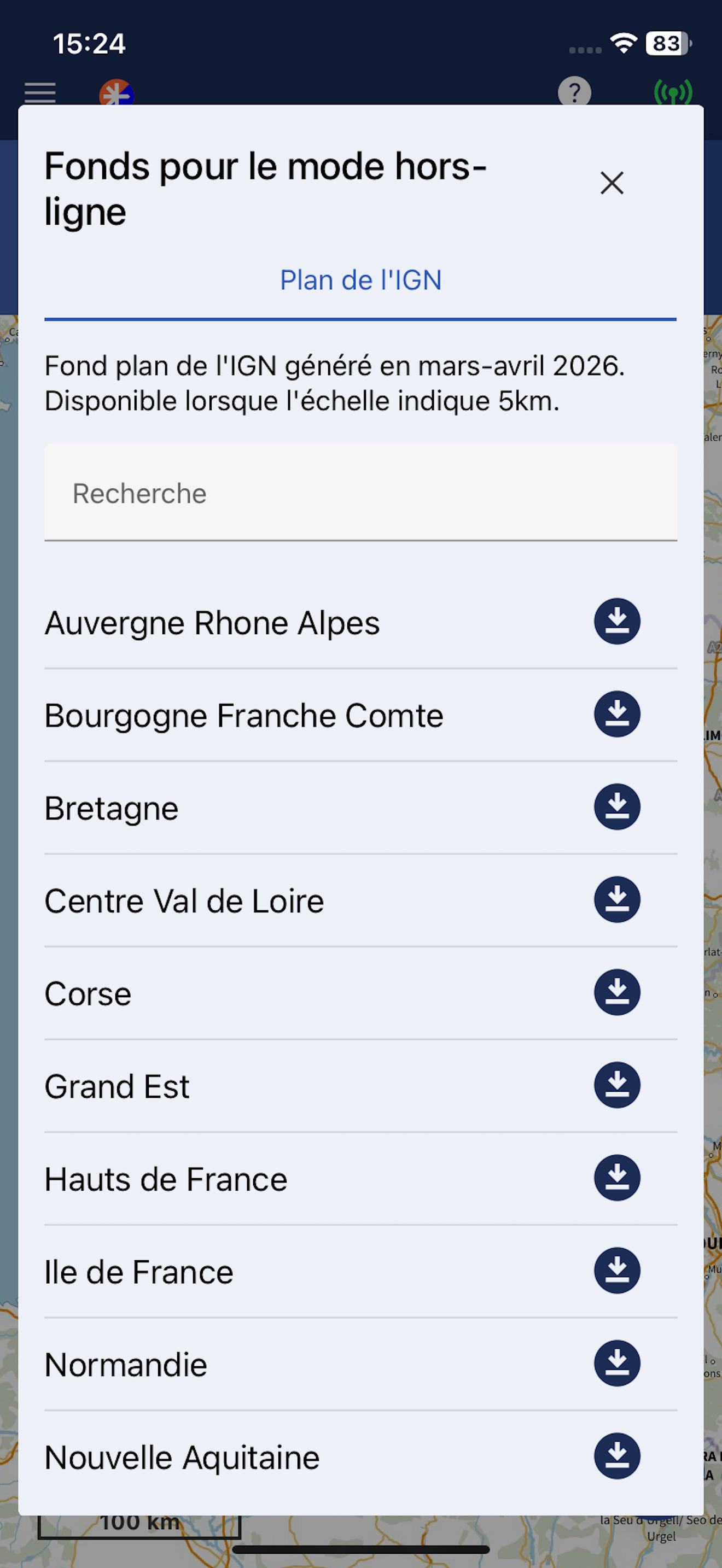Open the help question mark icon
Image resolution: width=722 pixels, height=1568 pixels.
point(574,92)
